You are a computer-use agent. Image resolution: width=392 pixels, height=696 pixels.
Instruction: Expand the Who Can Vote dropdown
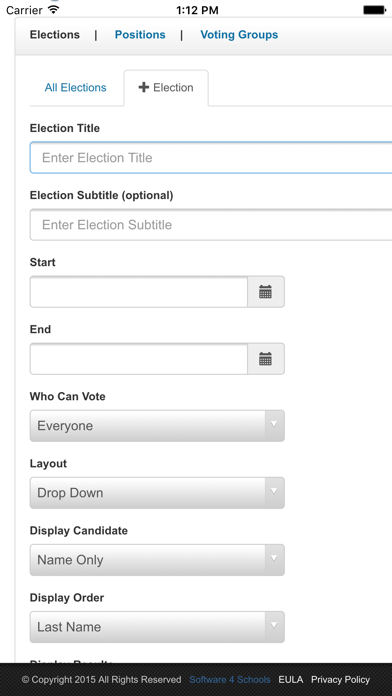tap(157, 426)
